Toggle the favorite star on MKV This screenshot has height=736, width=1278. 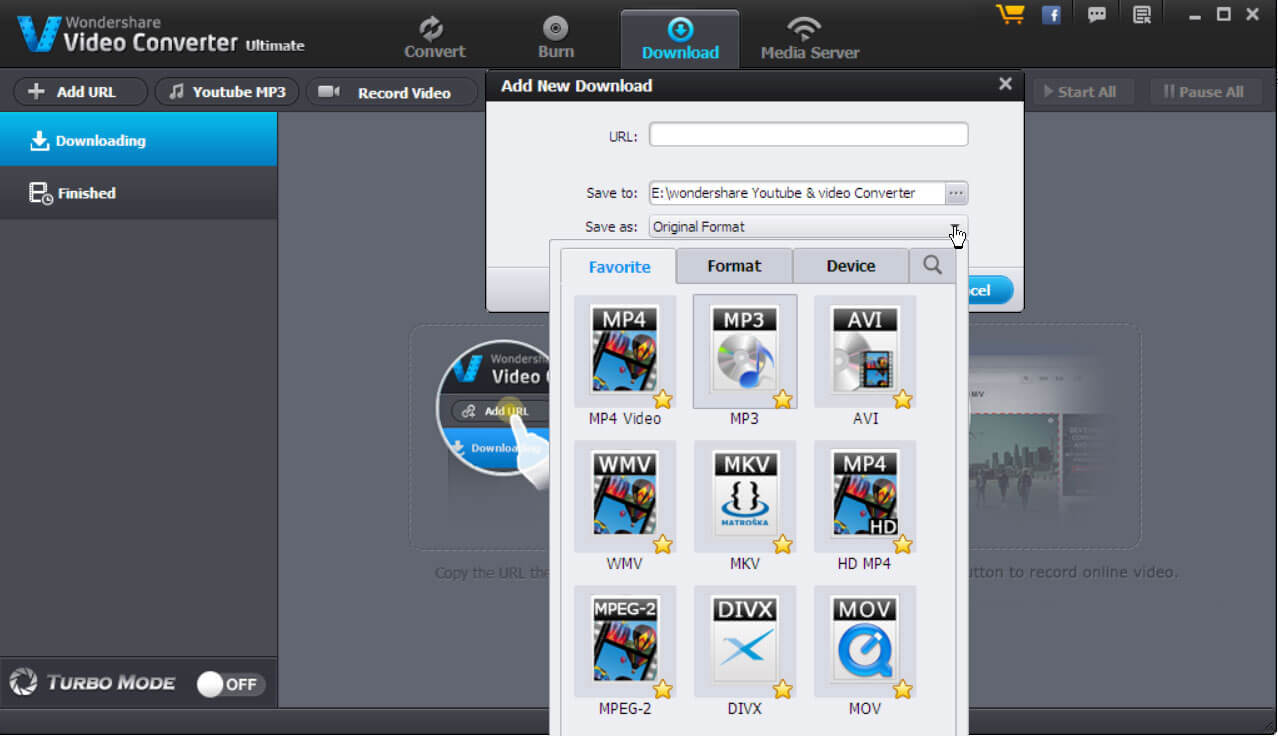click(783, 544)
